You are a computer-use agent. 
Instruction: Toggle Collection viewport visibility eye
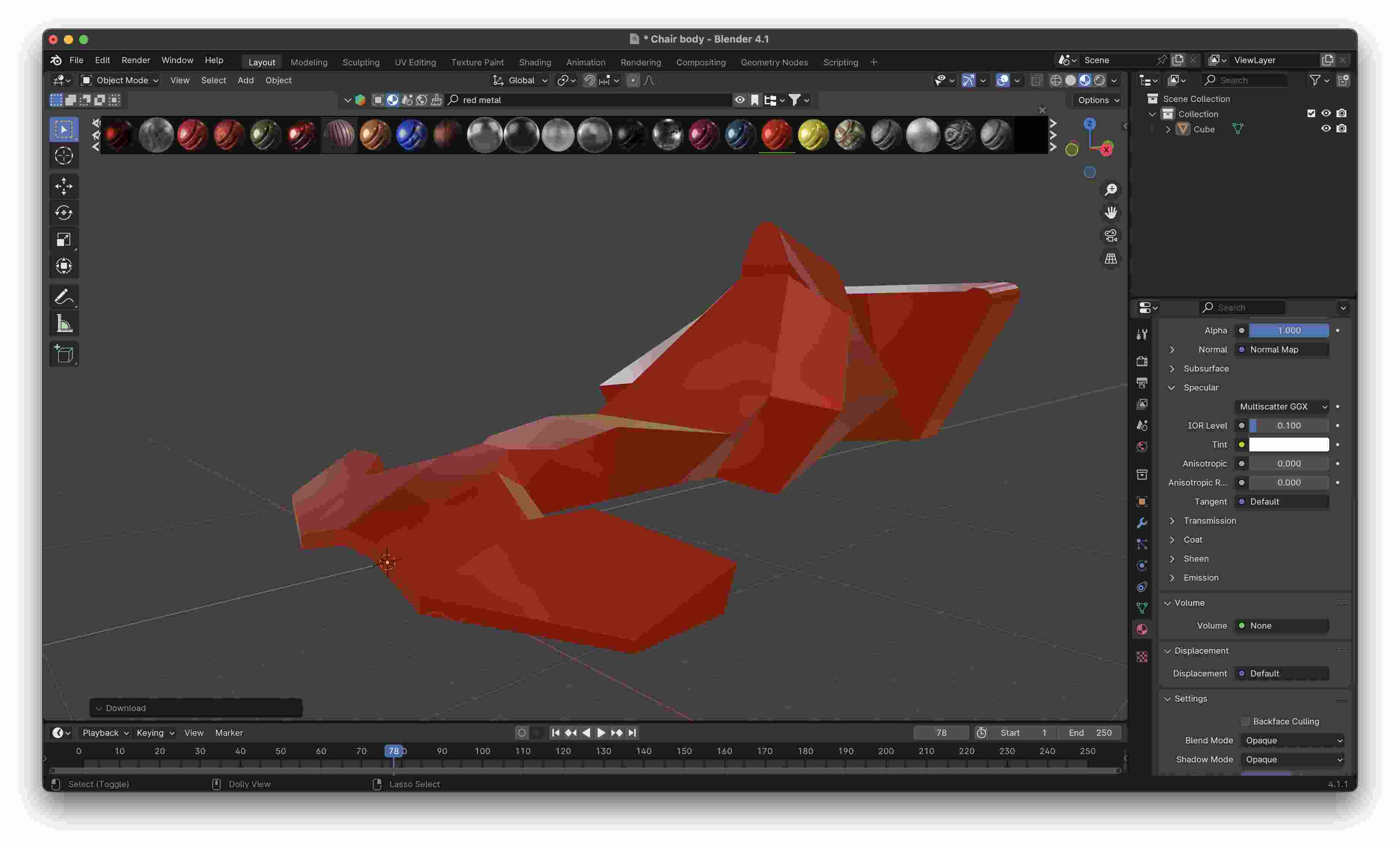coord(1325,114)
